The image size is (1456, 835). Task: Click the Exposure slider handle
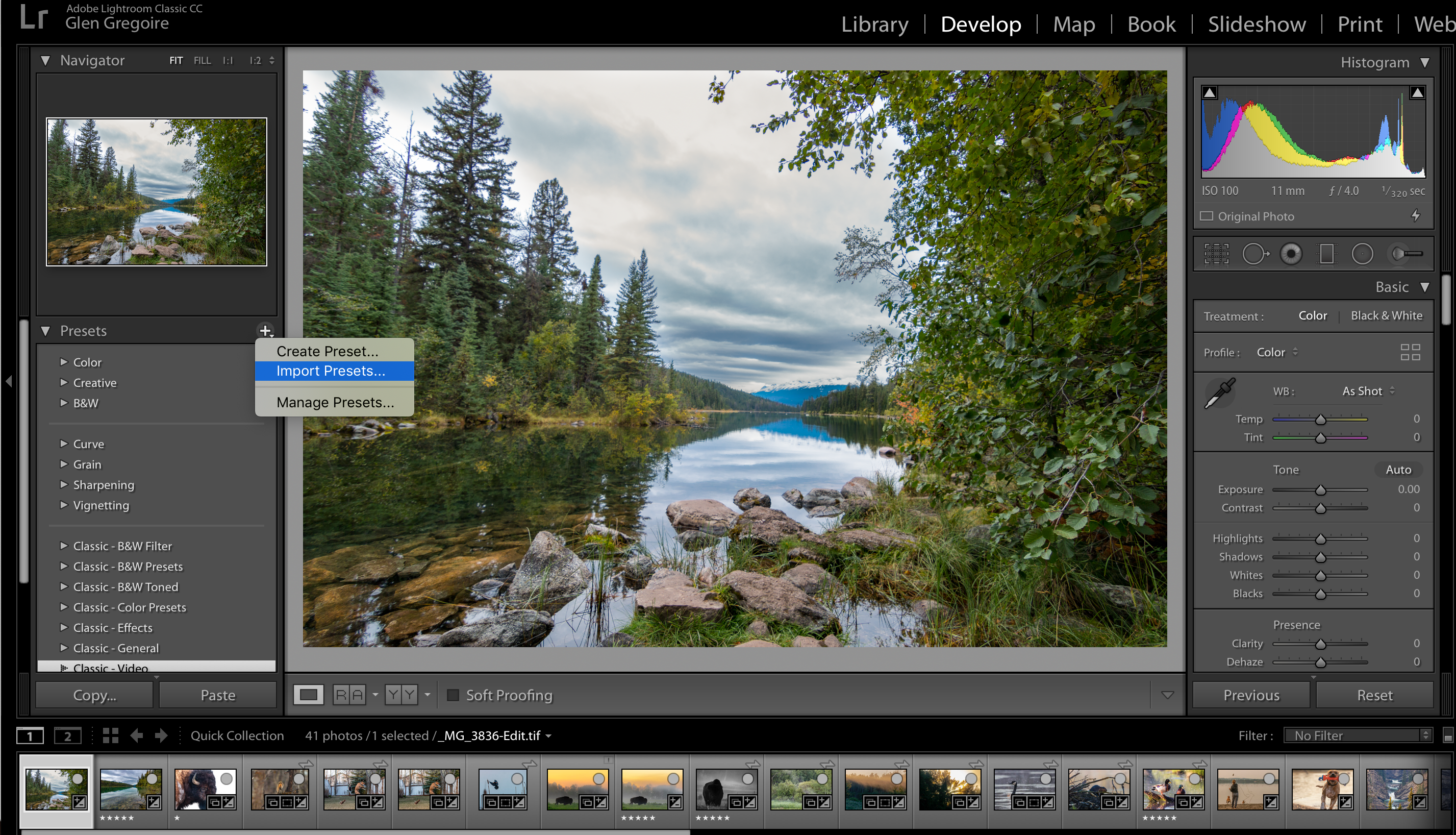tap(1320, 490)
